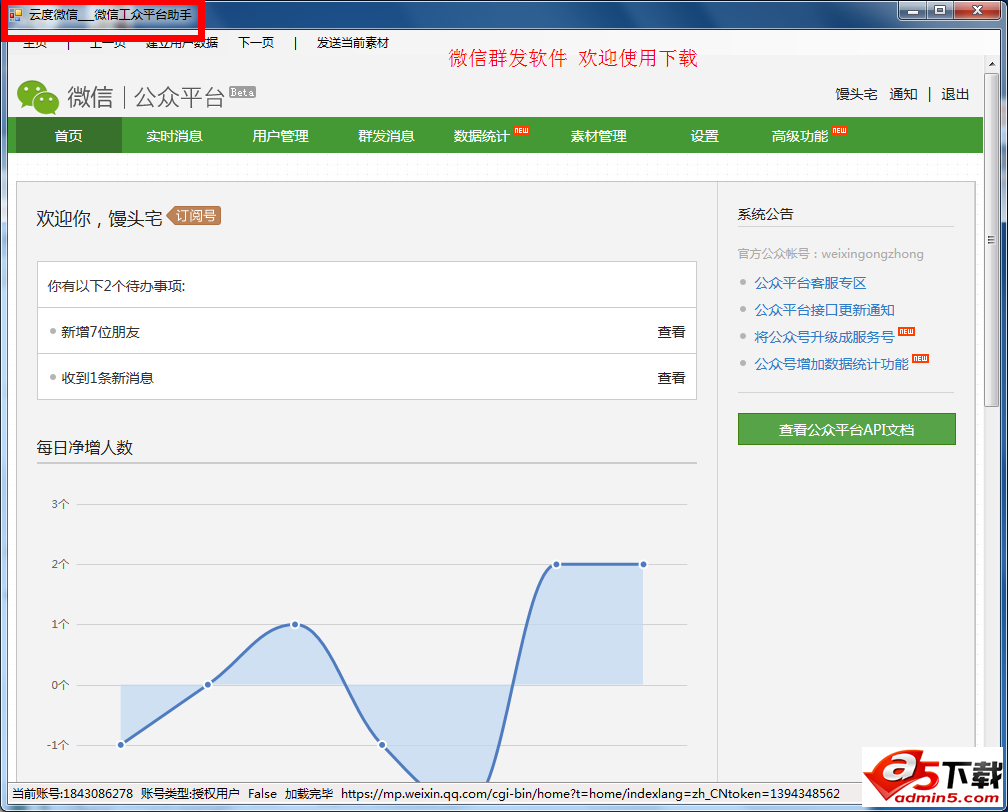Click 加载完毕 status text

[x=309, y=793]
